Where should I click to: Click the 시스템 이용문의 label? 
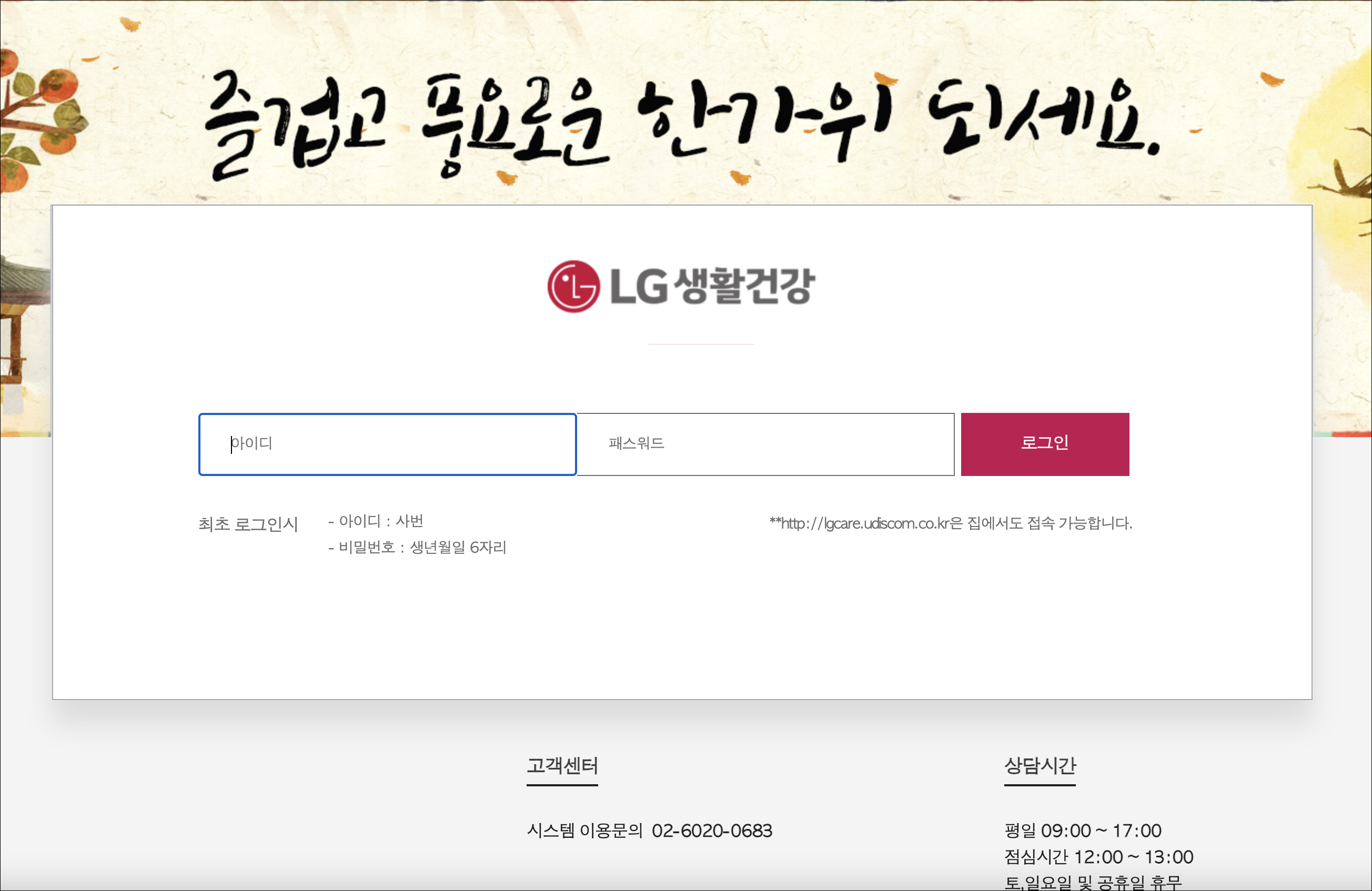pyautogui.click(x=584, y=831)
